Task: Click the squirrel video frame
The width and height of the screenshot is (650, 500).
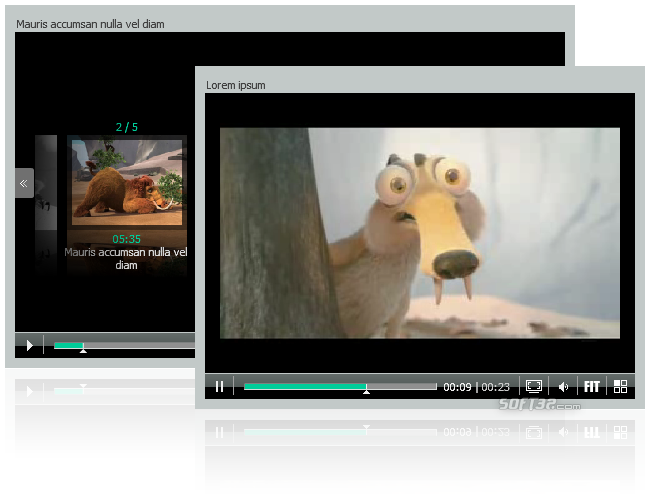Action: tap(420, 233)
